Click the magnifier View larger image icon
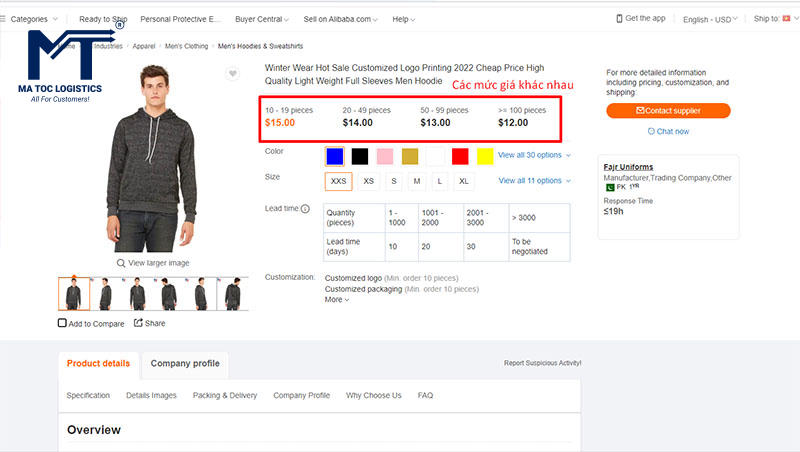800x452 pixels. click(x=121, y=263)
